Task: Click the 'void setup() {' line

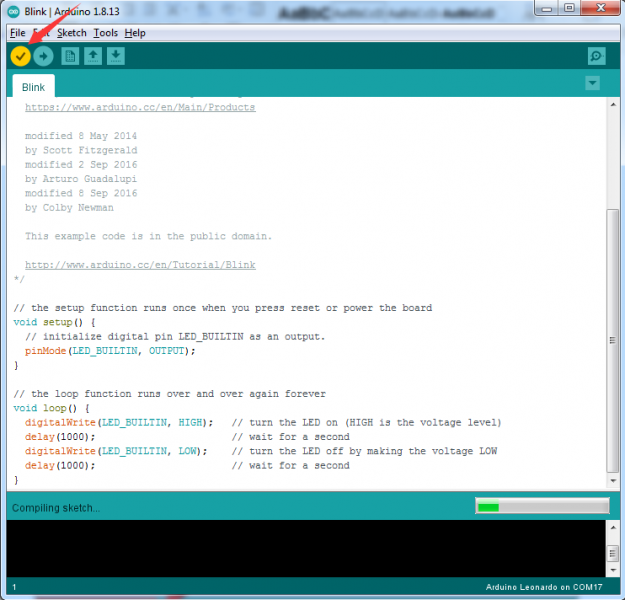Action: (55, 322)
